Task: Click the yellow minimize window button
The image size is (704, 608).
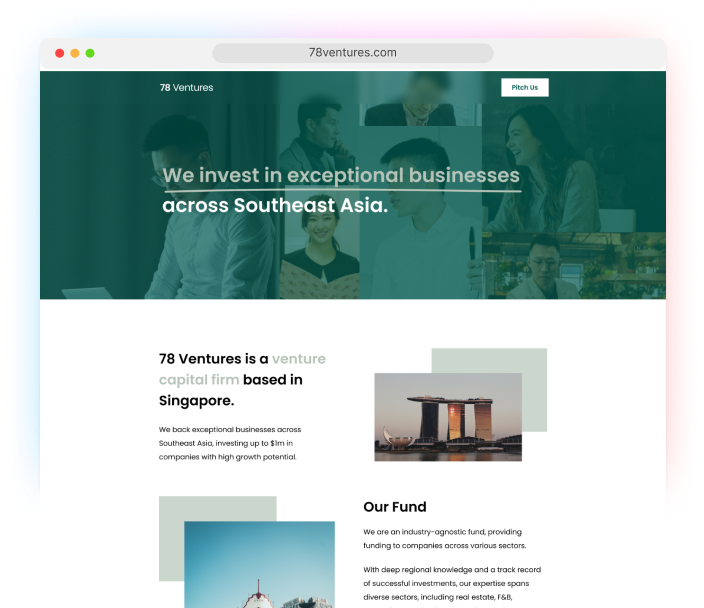Action: pyautogui.click(x=75, y=53)
